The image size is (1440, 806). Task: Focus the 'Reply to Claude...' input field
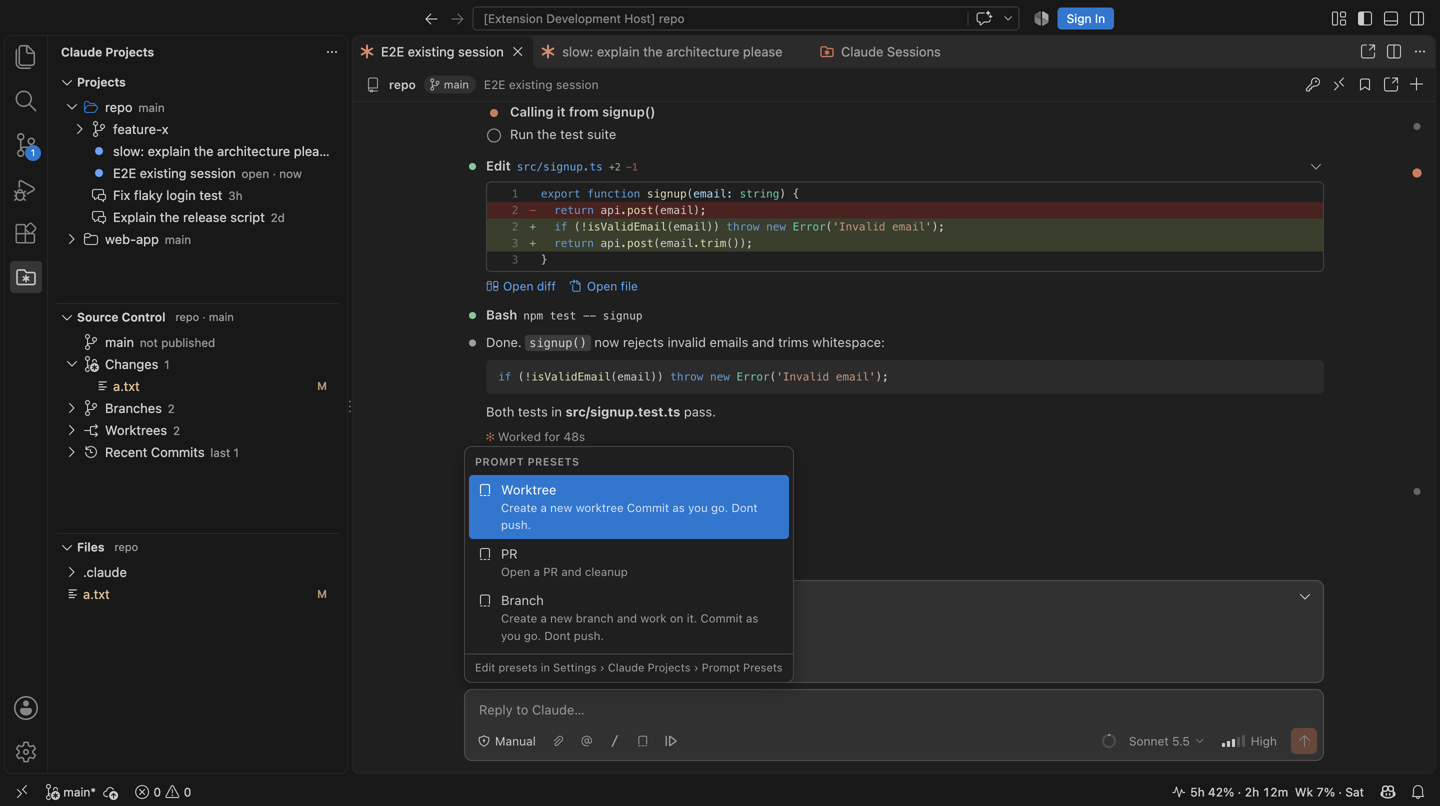893,710
